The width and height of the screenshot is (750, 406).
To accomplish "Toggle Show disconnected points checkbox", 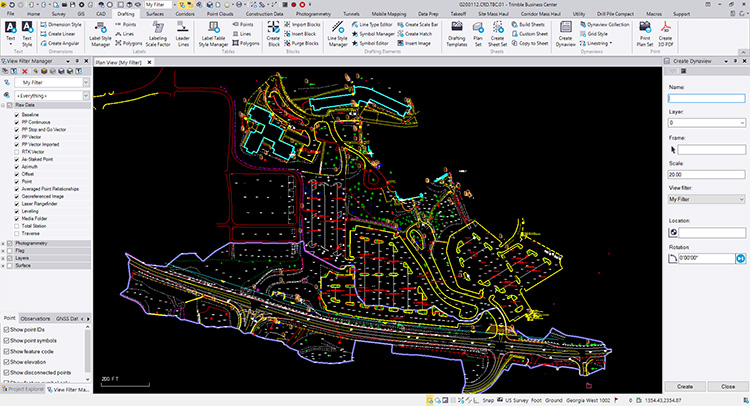I will [6, 373].
